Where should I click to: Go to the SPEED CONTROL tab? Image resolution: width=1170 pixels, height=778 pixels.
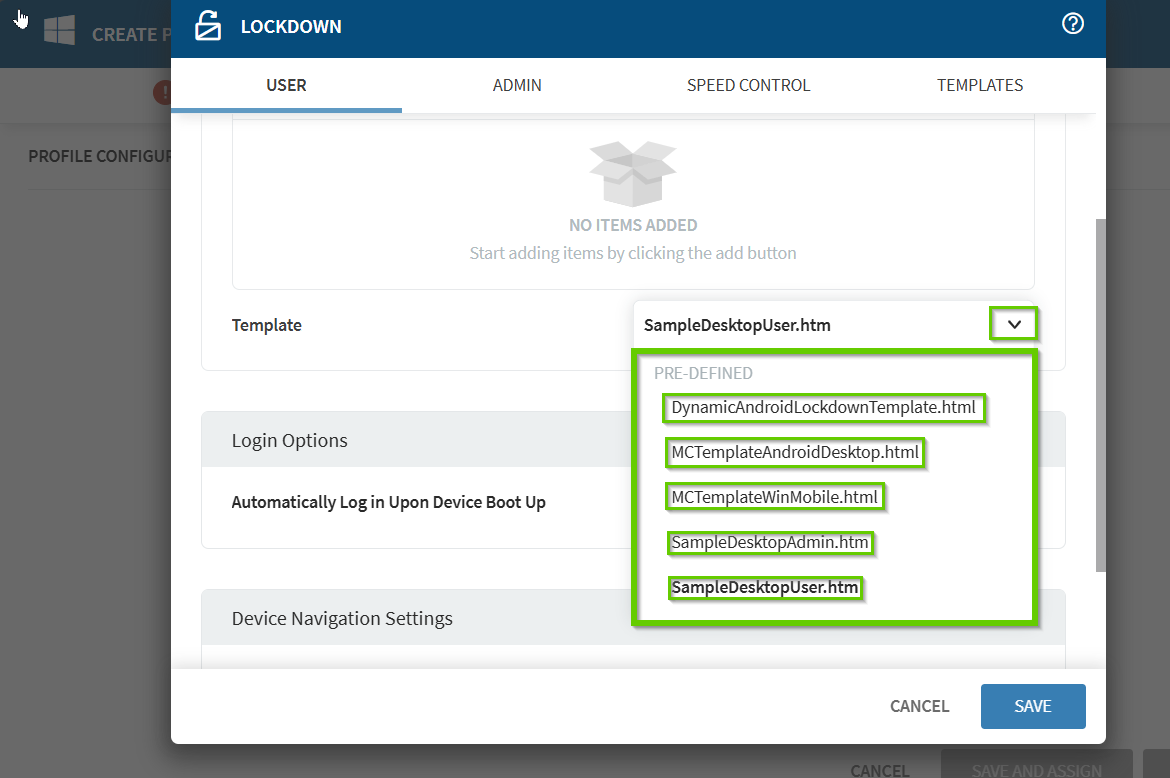(x=748, y=85)
